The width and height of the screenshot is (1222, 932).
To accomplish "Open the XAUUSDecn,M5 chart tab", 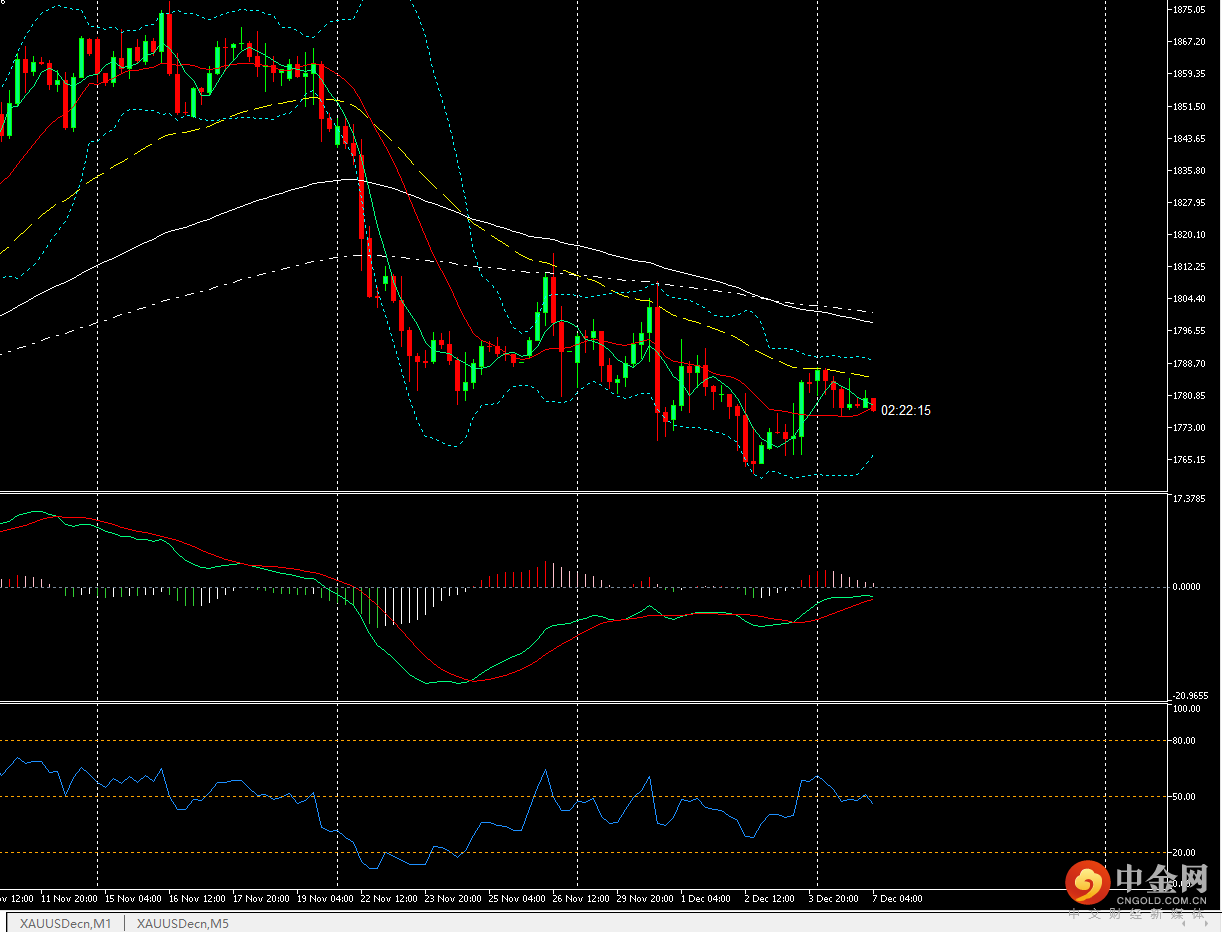I will point(182,923).
